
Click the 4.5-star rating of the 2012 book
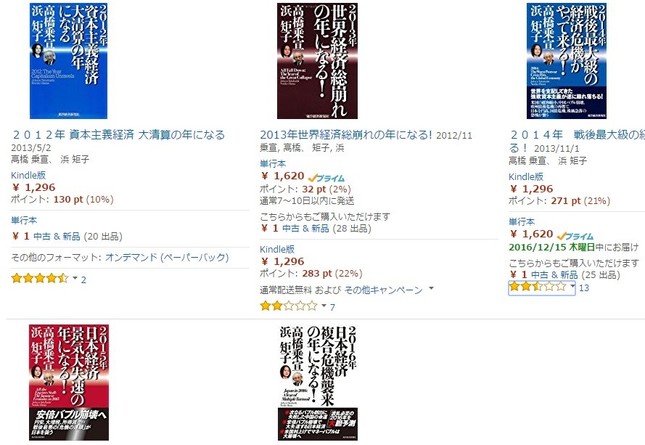40,278
